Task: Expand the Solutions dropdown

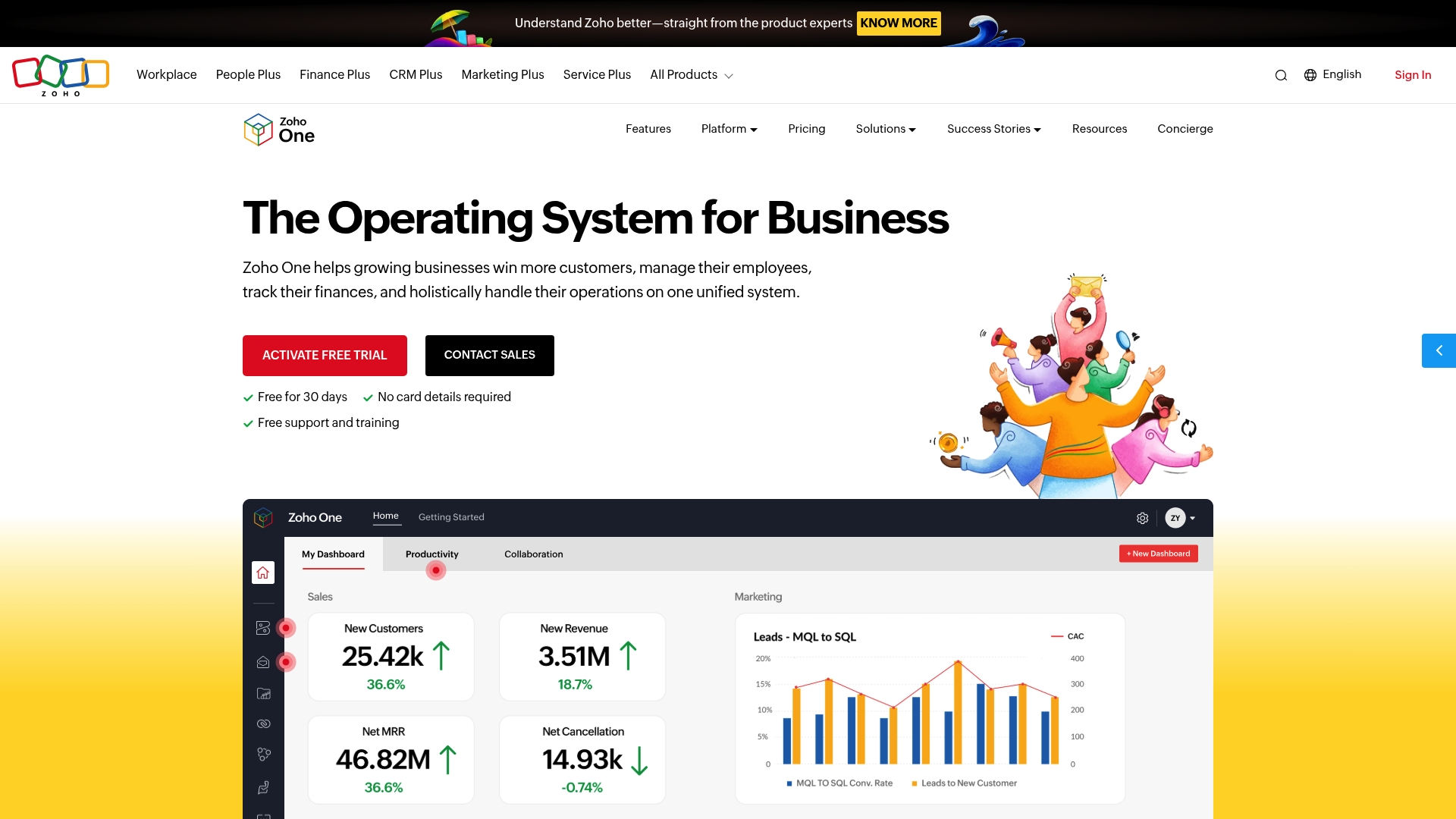Action: (886, 129)
